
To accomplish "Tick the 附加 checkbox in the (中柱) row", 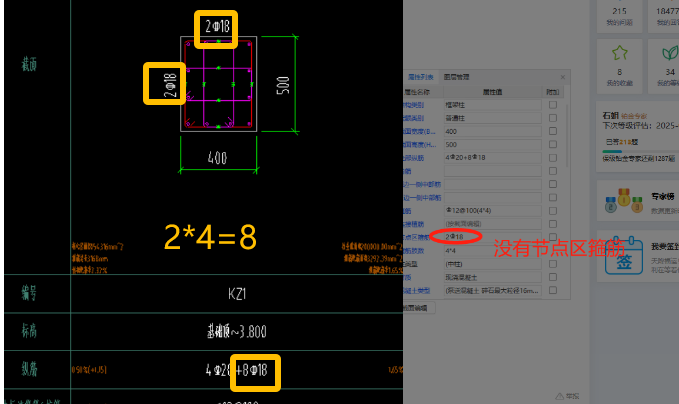I will (553, 264).
